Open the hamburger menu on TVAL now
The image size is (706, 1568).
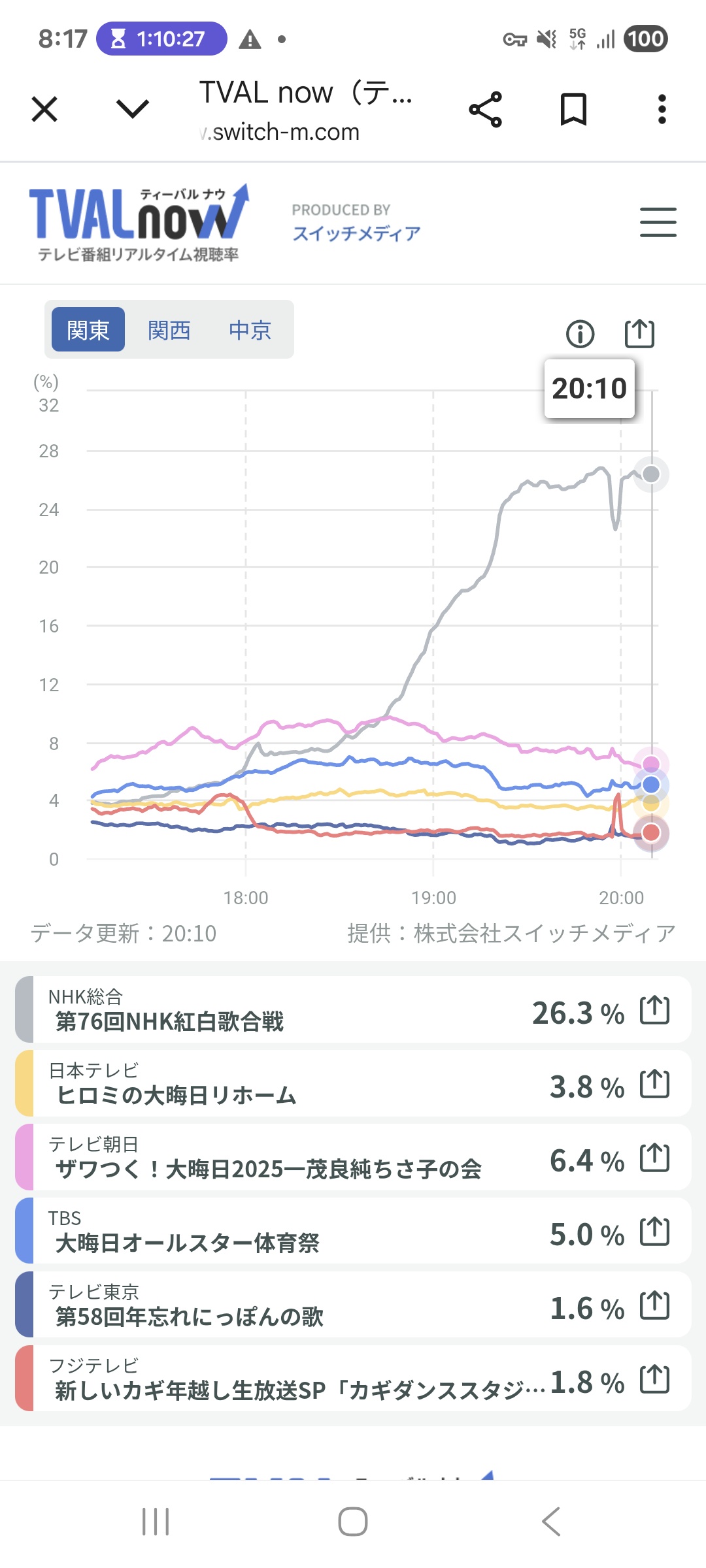point(658,222)
